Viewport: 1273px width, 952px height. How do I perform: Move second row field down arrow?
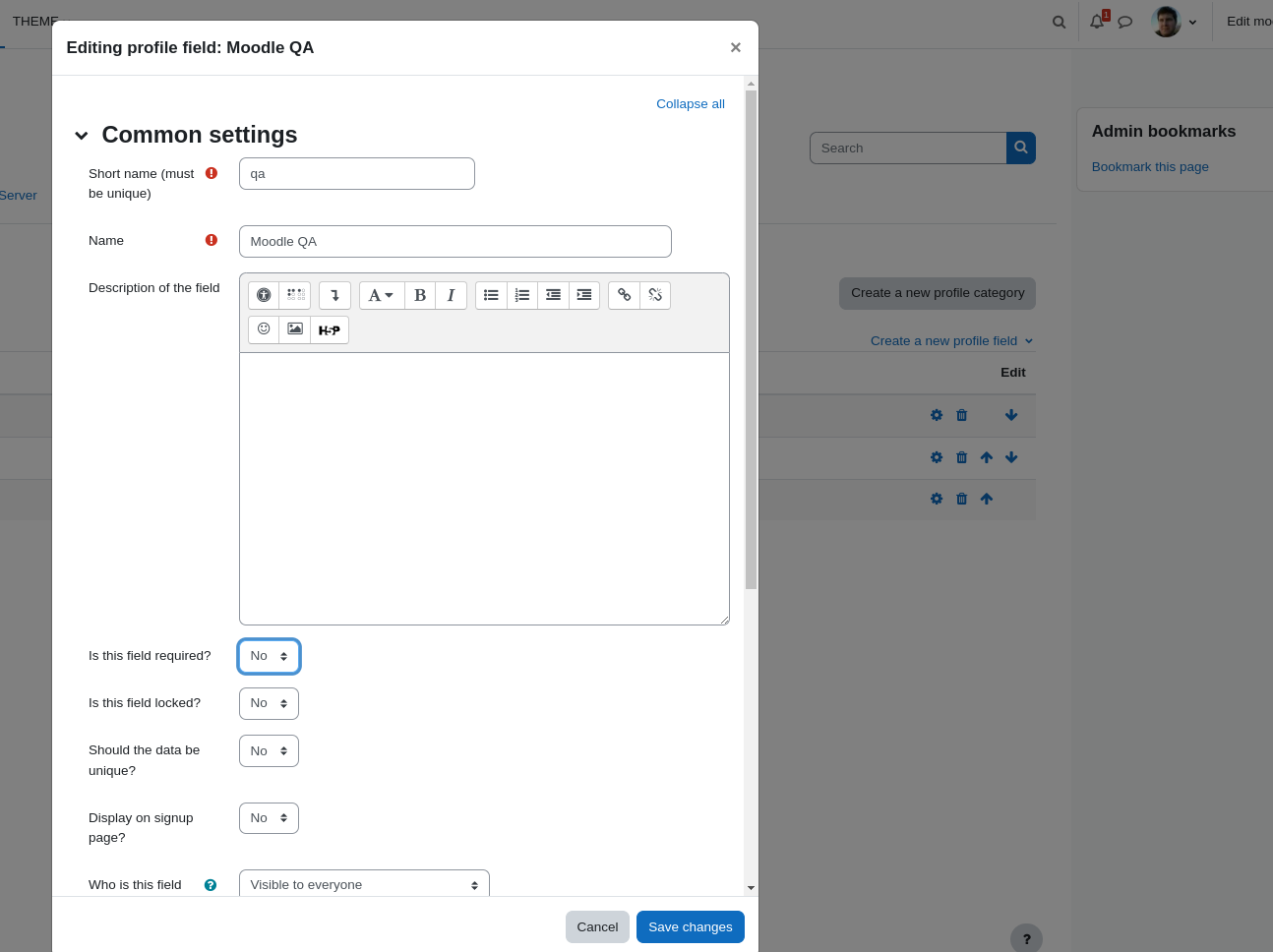click(1011, 457)
